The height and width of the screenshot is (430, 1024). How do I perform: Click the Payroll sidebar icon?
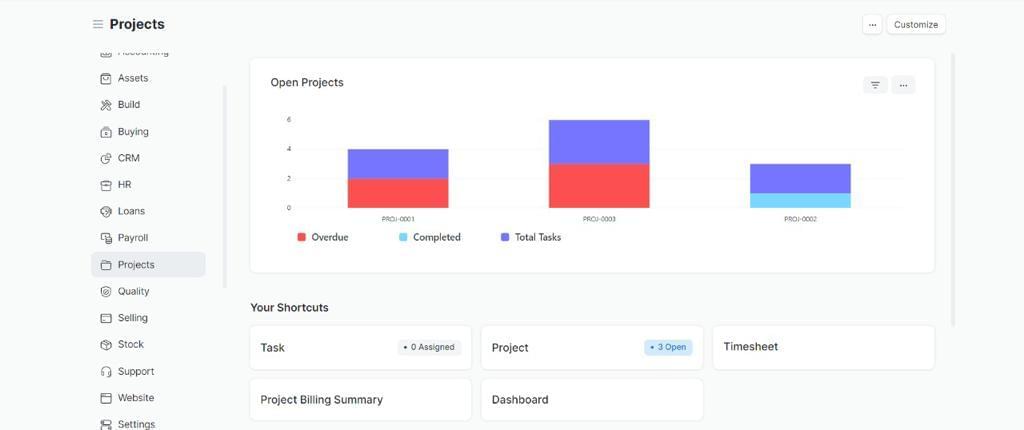pos(106,239)
